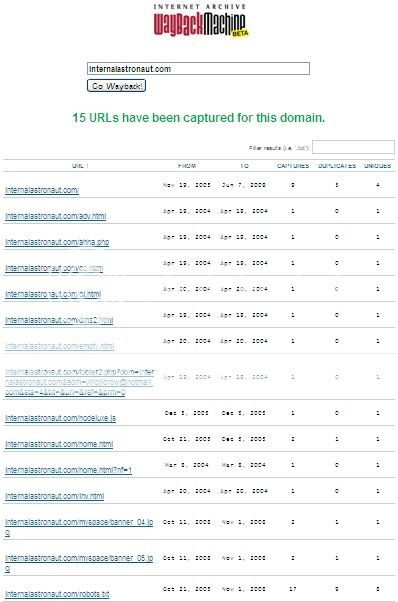Click the duplicates count in the robots.txt row
Screen dimensions: 398x602
[337, 589]
